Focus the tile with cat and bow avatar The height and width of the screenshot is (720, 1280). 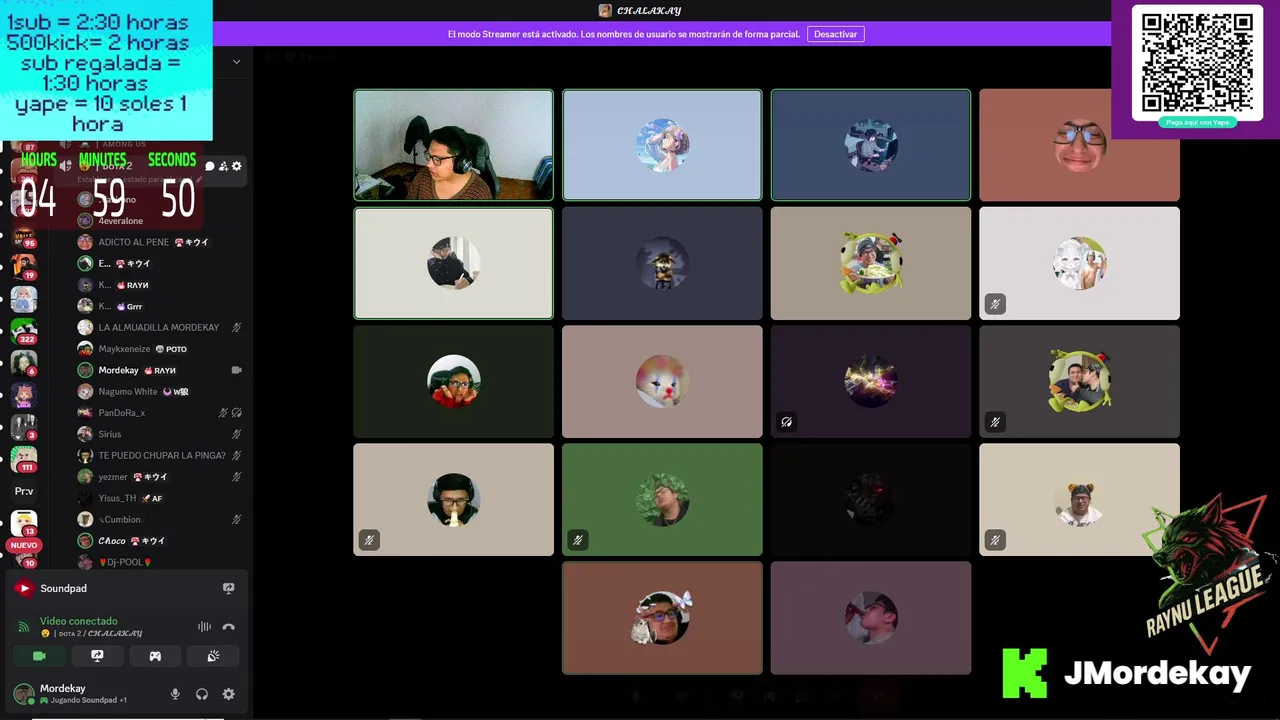(x=662, y=617)
